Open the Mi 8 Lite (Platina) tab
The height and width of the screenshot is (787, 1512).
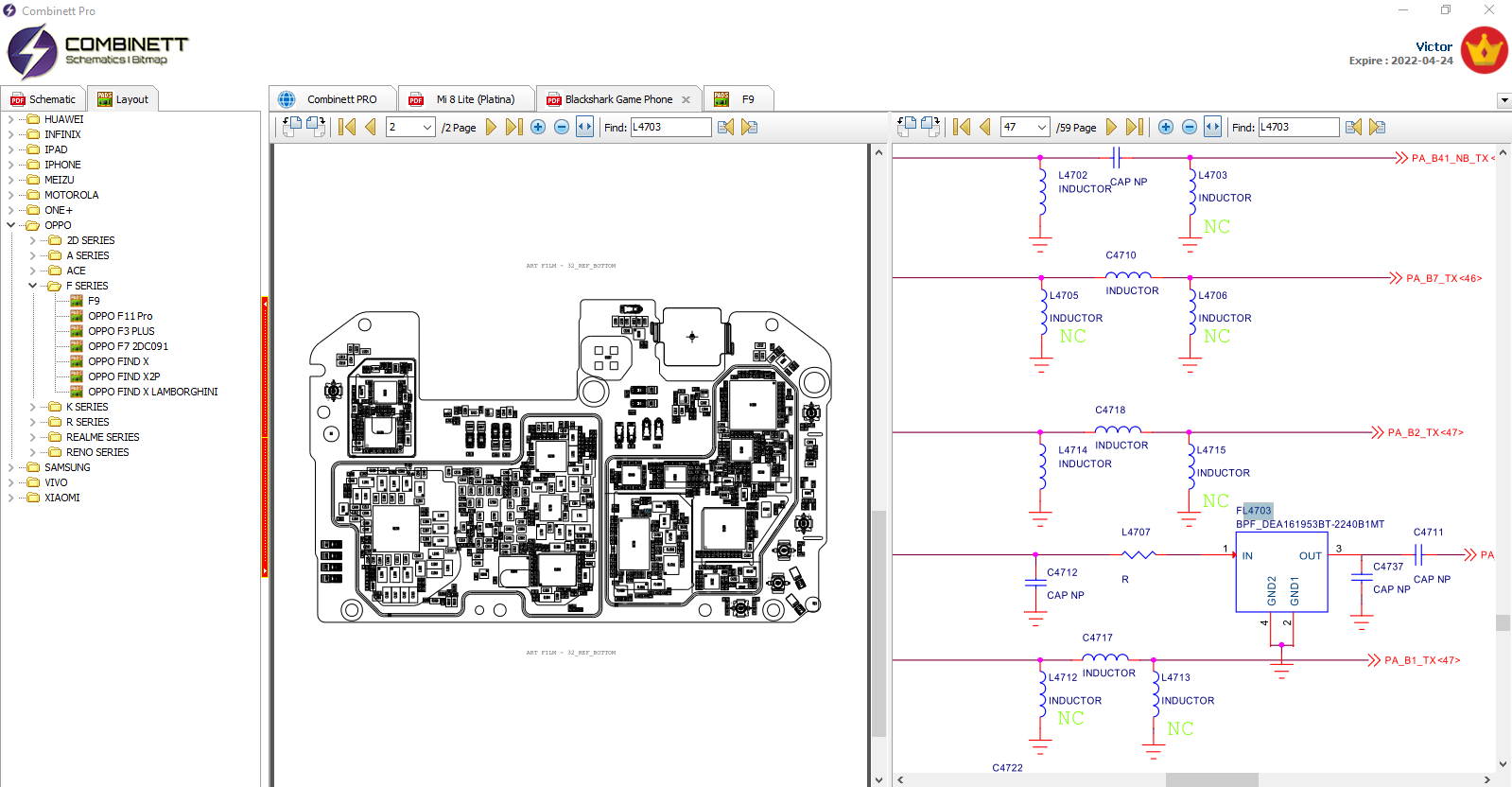click(466, 99)
